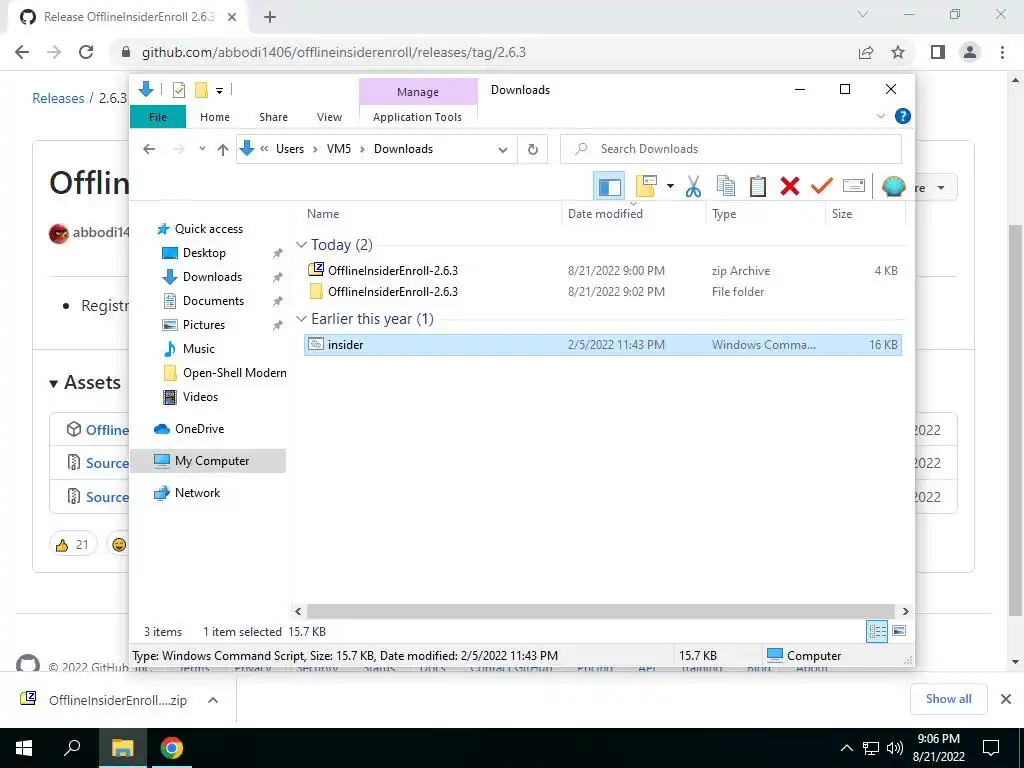1024x768 pixels.
Task: Click the horizontal scrollbar in file list
Action: (x=600, y=611)
